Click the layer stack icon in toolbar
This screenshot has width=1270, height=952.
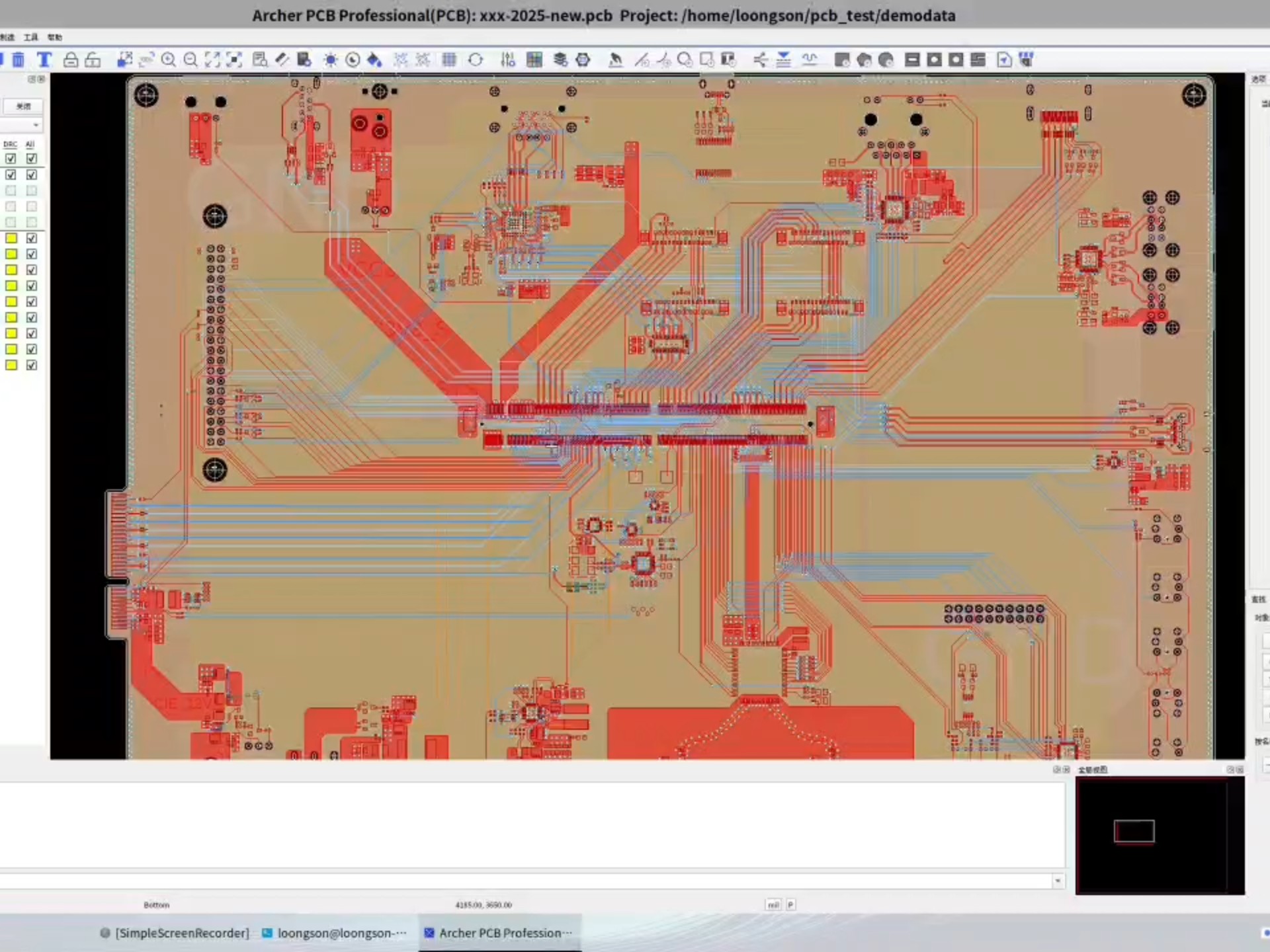[560, 60]
